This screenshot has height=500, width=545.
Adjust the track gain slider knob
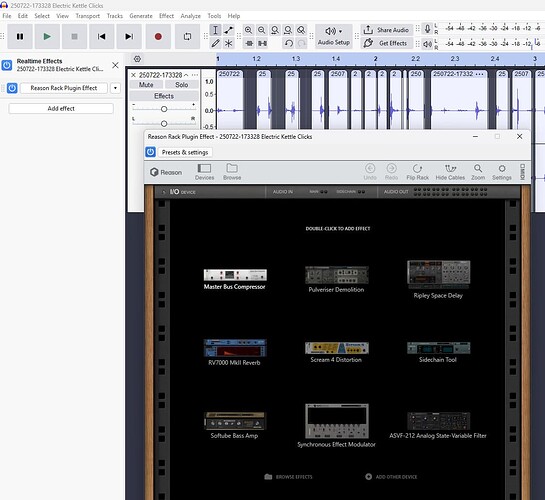[164, 109]
